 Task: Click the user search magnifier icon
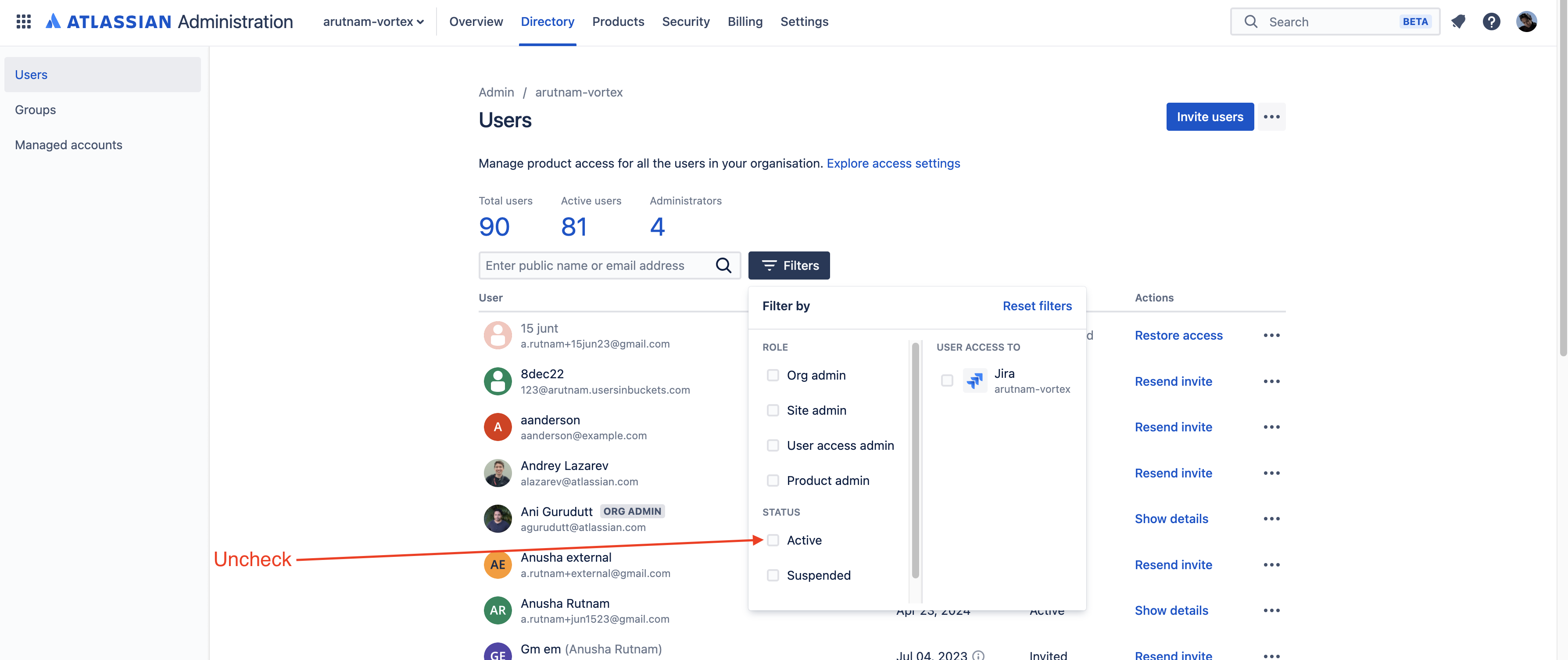(x=723, y=265)
